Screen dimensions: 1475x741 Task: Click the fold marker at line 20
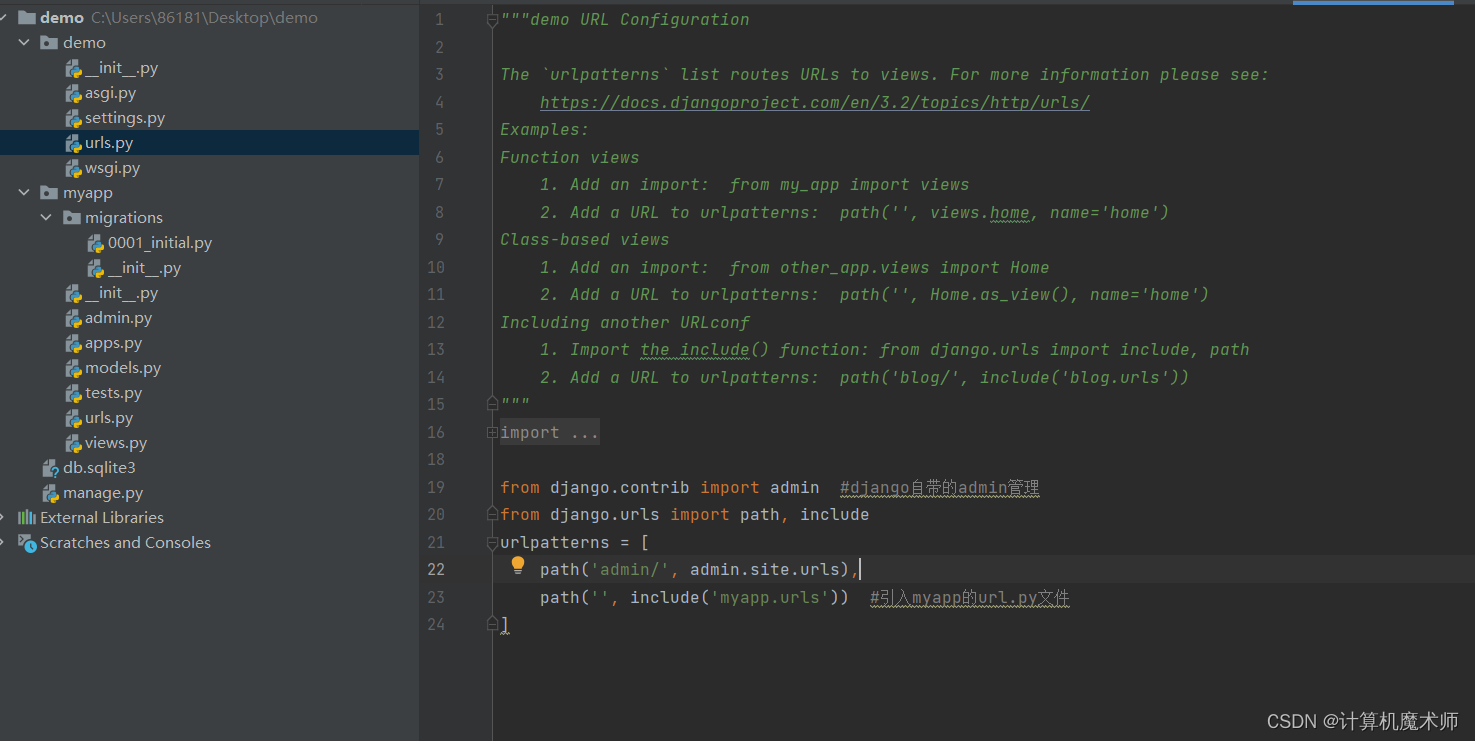point(492,514)
